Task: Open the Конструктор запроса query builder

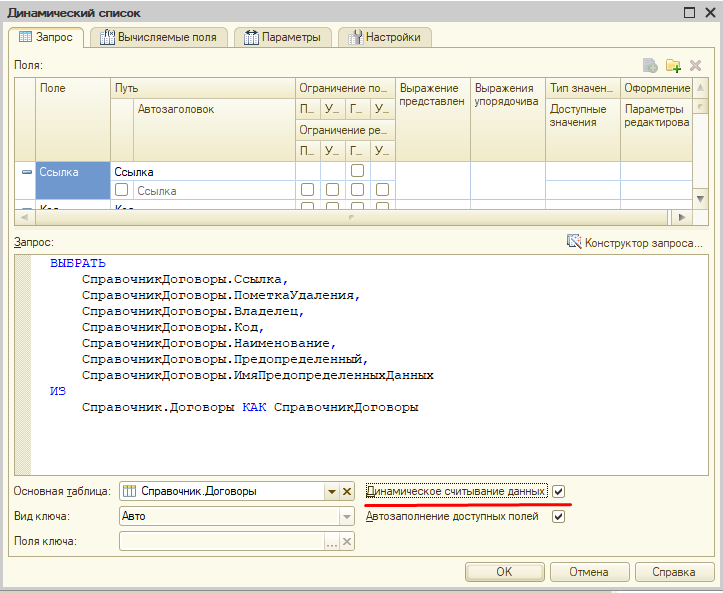Action: (635, 242)
